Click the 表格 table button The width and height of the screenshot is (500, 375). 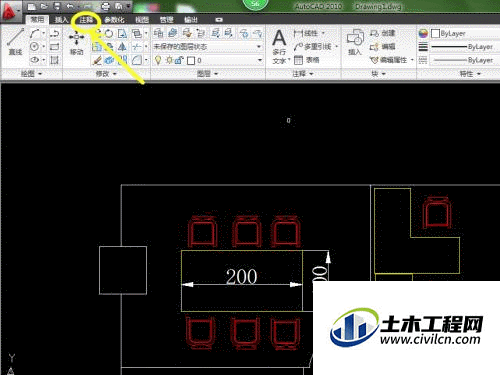(x=307, y=60)
